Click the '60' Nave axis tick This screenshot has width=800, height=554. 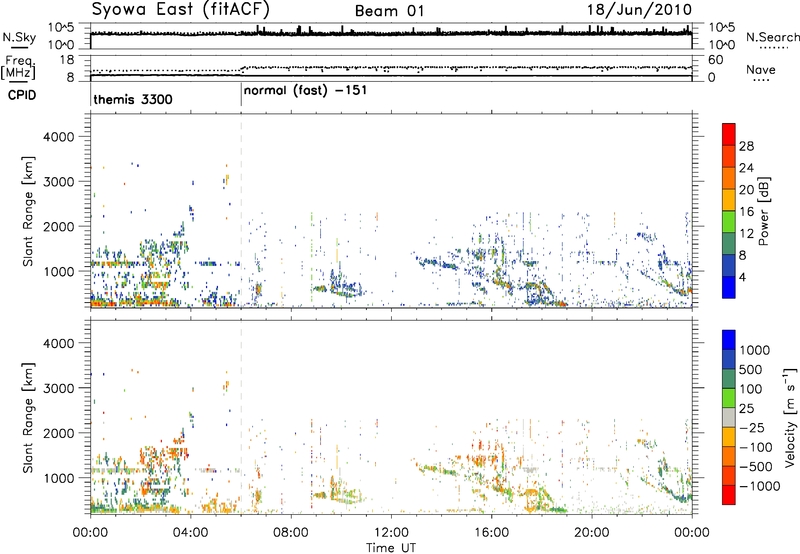[x=715, y=60]
